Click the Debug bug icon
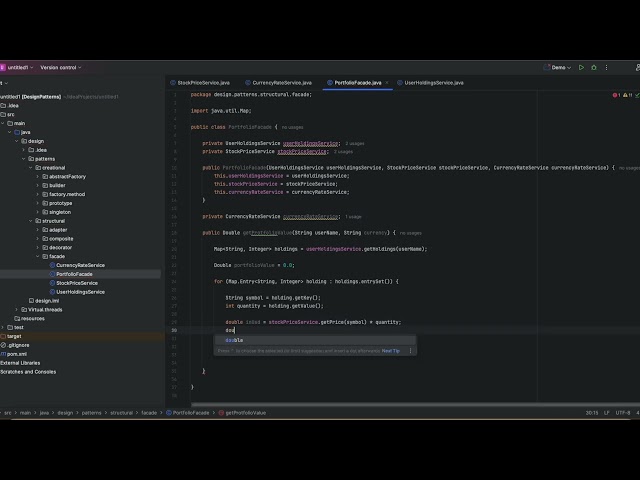640x480 pixels. [x=594, y=68]
